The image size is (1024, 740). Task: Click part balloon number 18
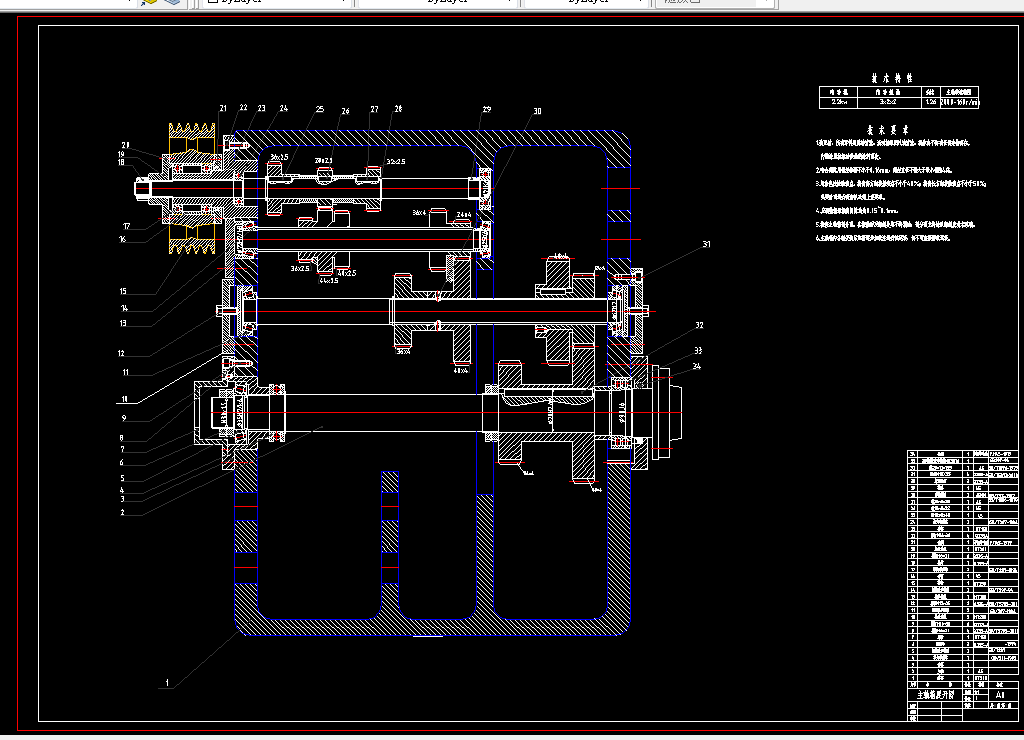point(121,163)
